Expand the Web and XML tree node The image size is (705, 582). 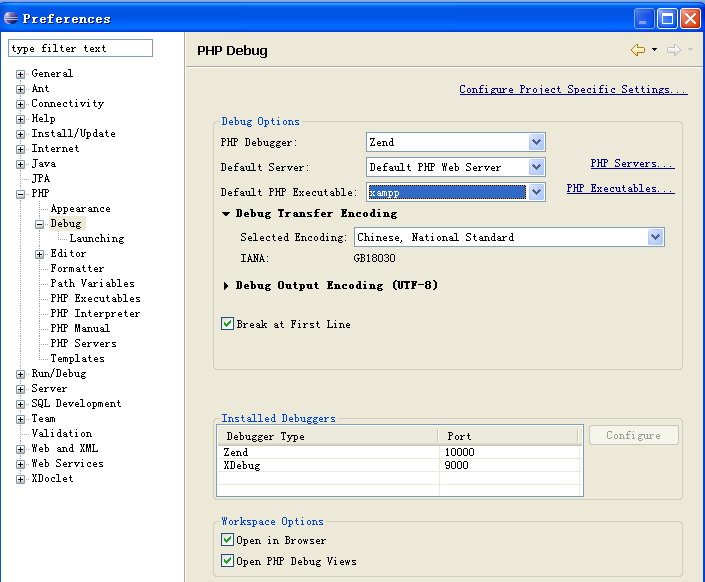(20, 449)
